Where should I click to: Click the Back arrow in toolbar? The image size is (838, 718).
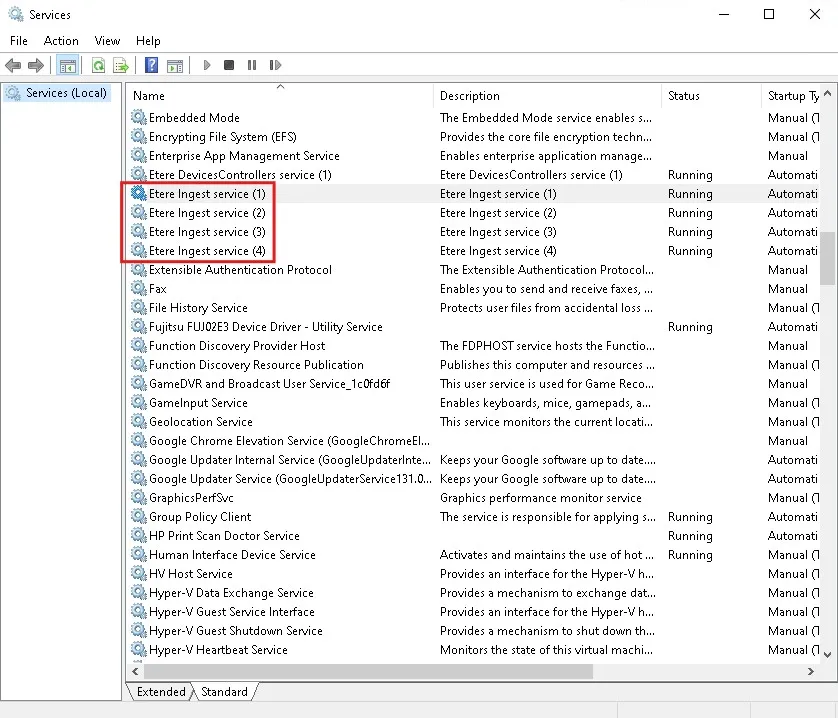[x=13, y=66]
